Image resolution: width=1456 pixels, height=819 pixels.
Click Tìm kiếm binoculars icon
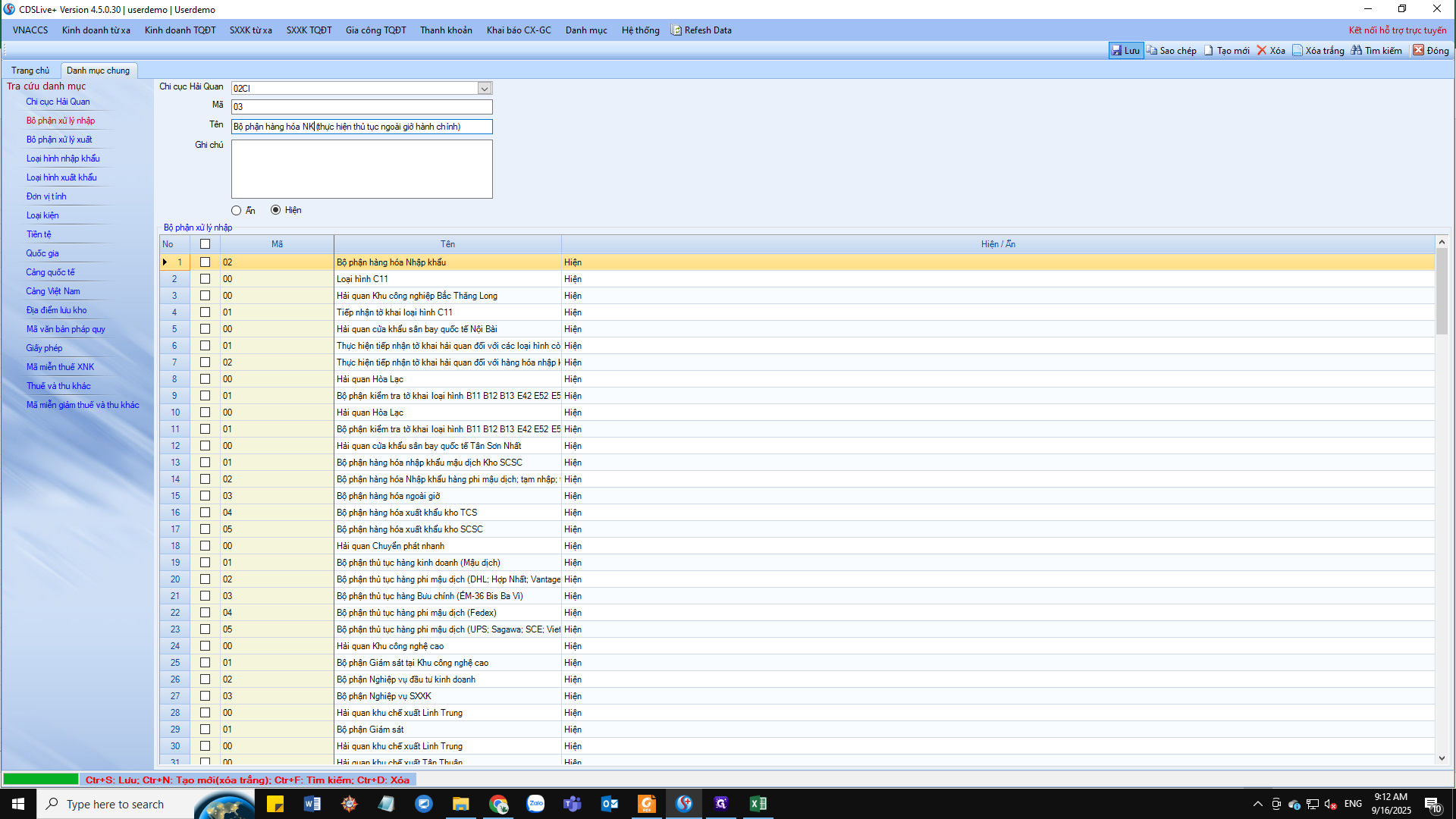(1357, 51)
